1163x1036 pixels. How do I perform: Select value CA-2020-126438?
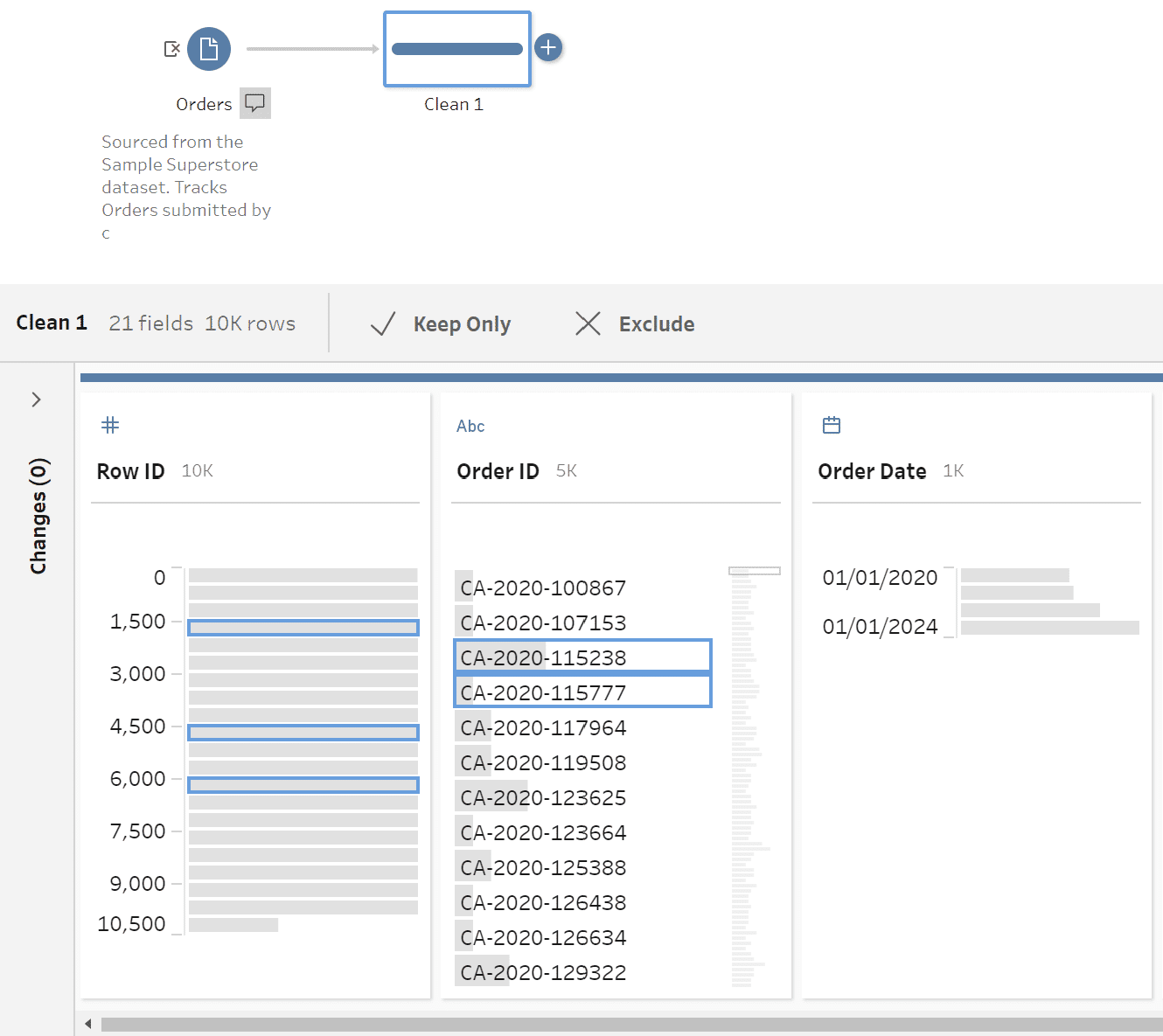click(x=582, y=902)
